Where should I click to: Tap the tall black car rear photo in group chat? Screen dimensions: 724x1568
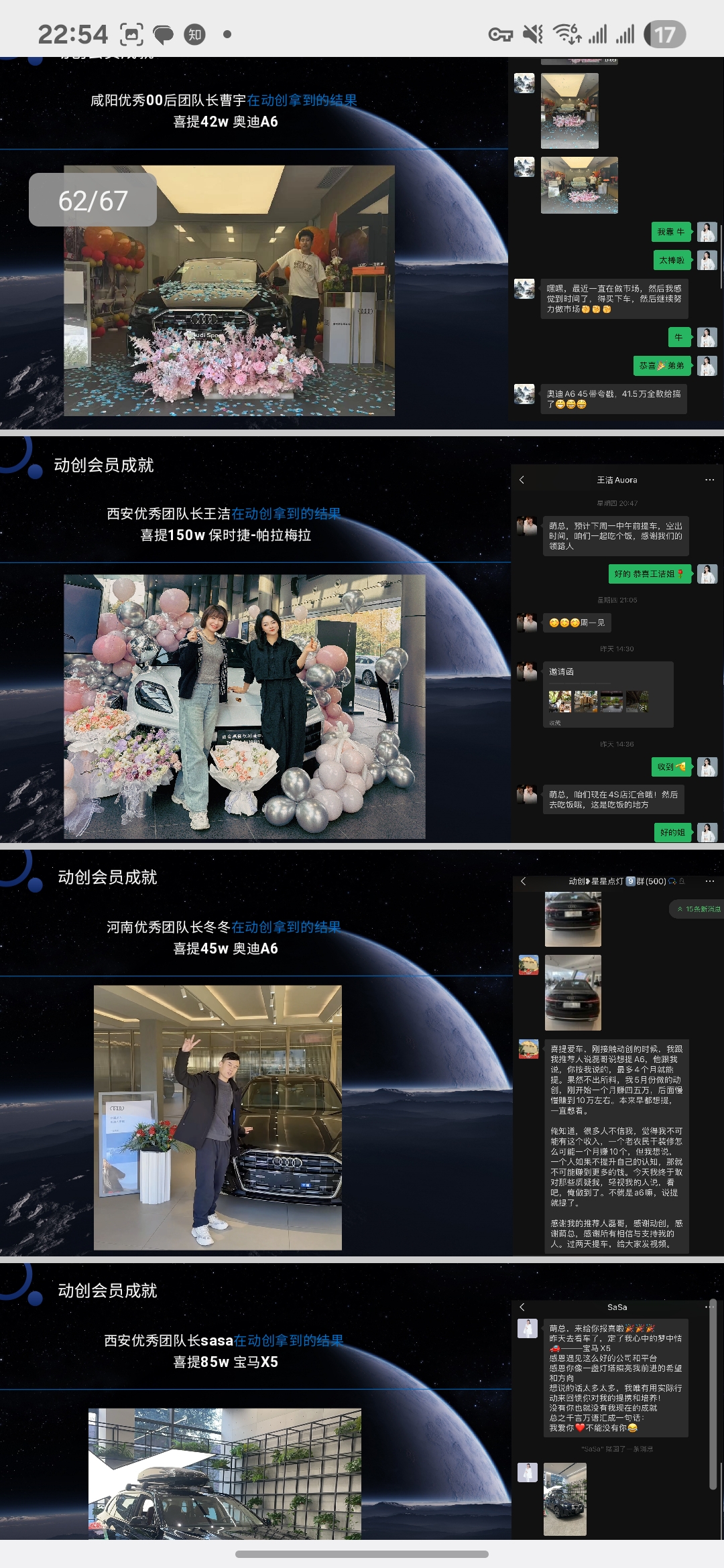click(x=573, y=992)
